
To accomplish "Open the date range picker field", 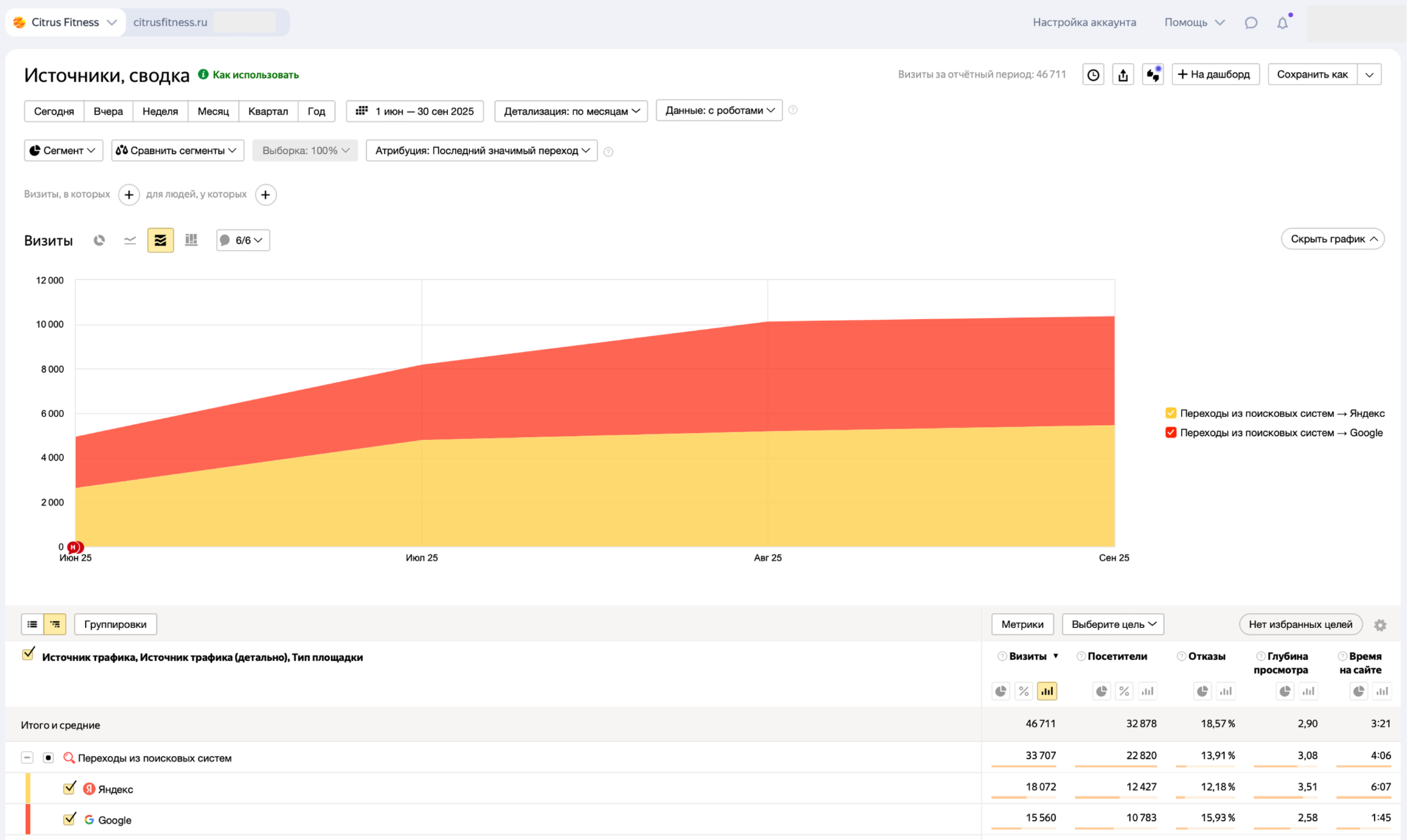I will pos(415,111).
